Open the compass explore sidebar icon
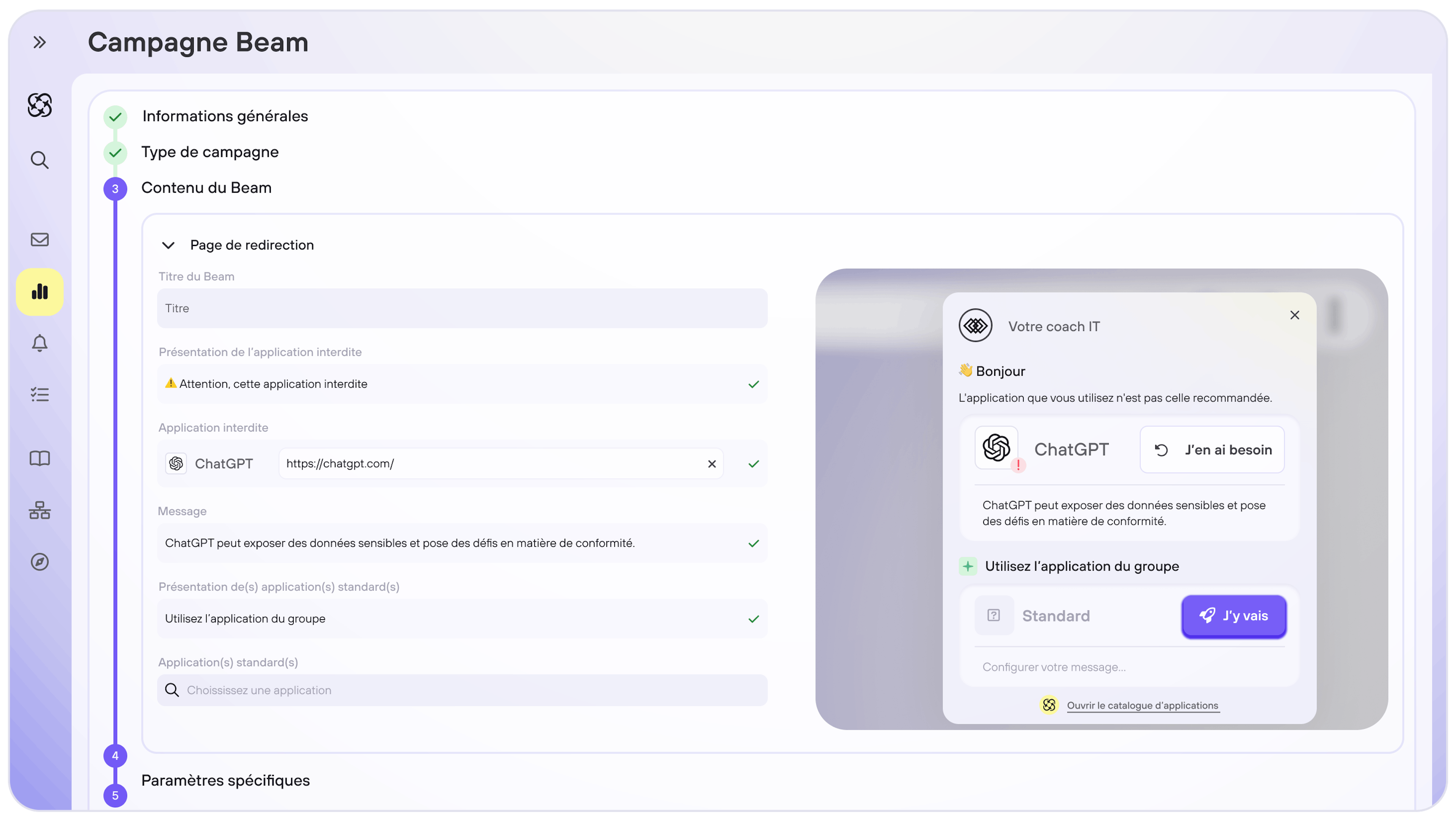 (x=39, y=562)
